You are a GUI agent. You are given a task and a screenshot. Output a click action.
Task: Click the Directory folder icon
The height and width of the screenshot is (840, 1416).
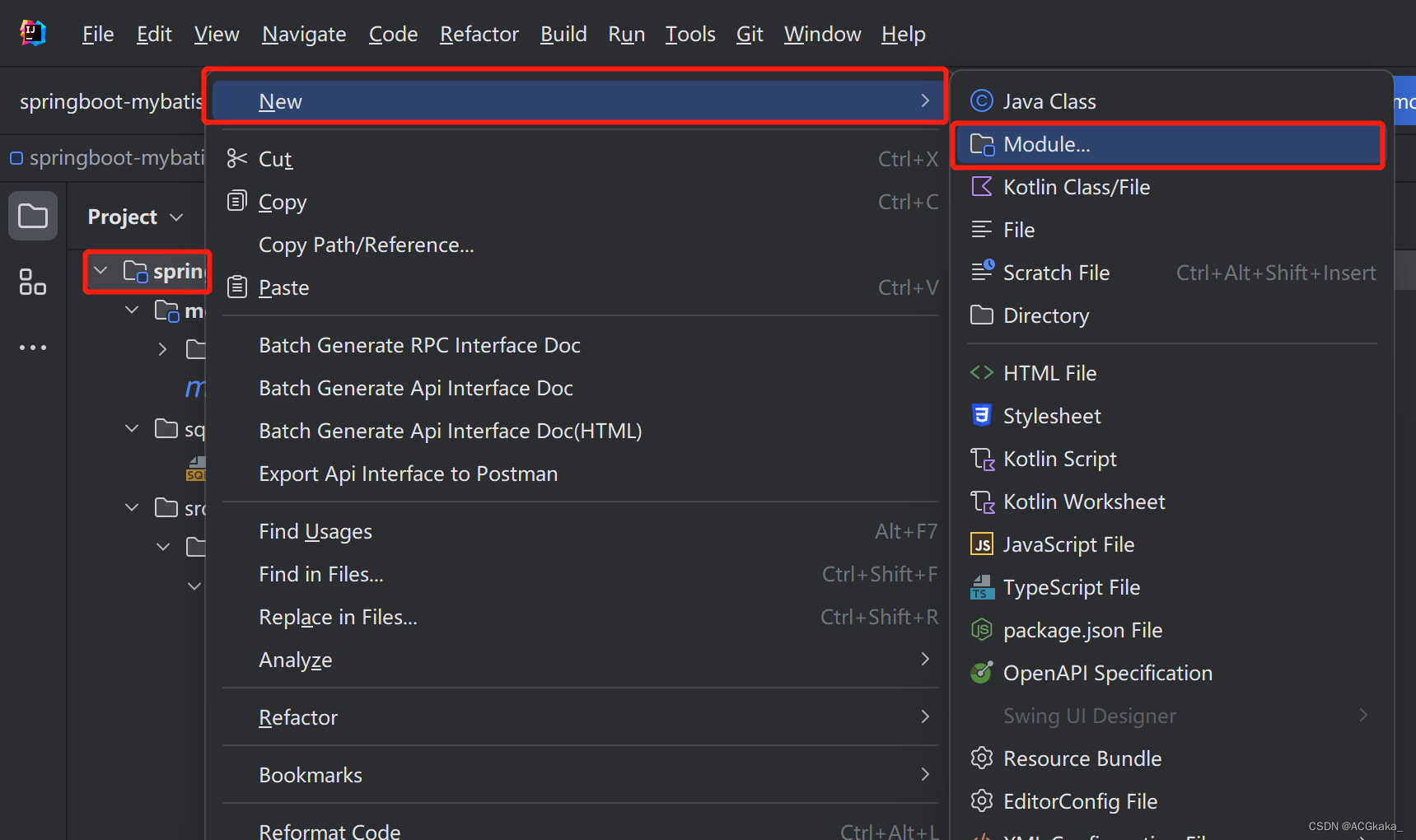click(x=981, y=315)
